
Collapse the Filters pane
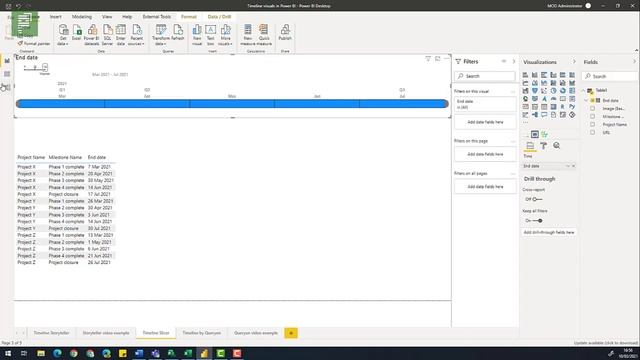pyautogui.click(x=514, y=62)
